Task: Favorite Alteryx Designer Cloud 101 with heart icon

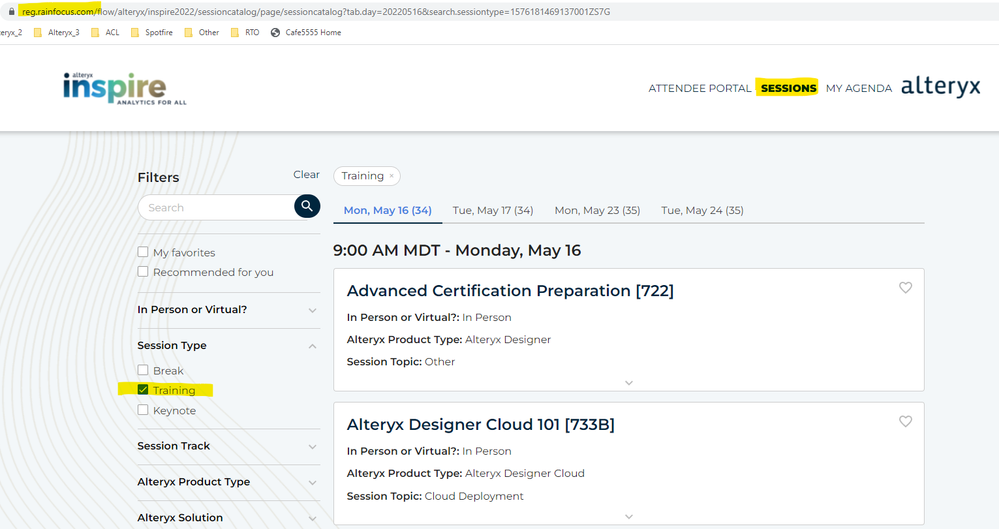Action: tap(905, 422)
